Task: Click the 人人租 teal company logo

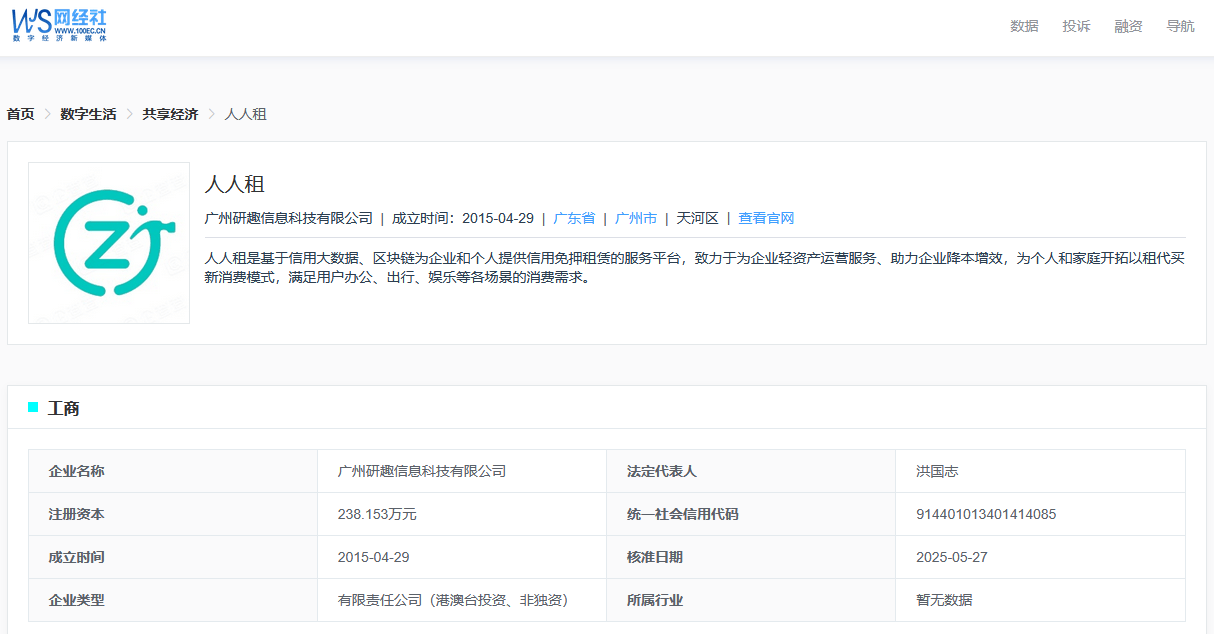Action: [x=109, y=243]
